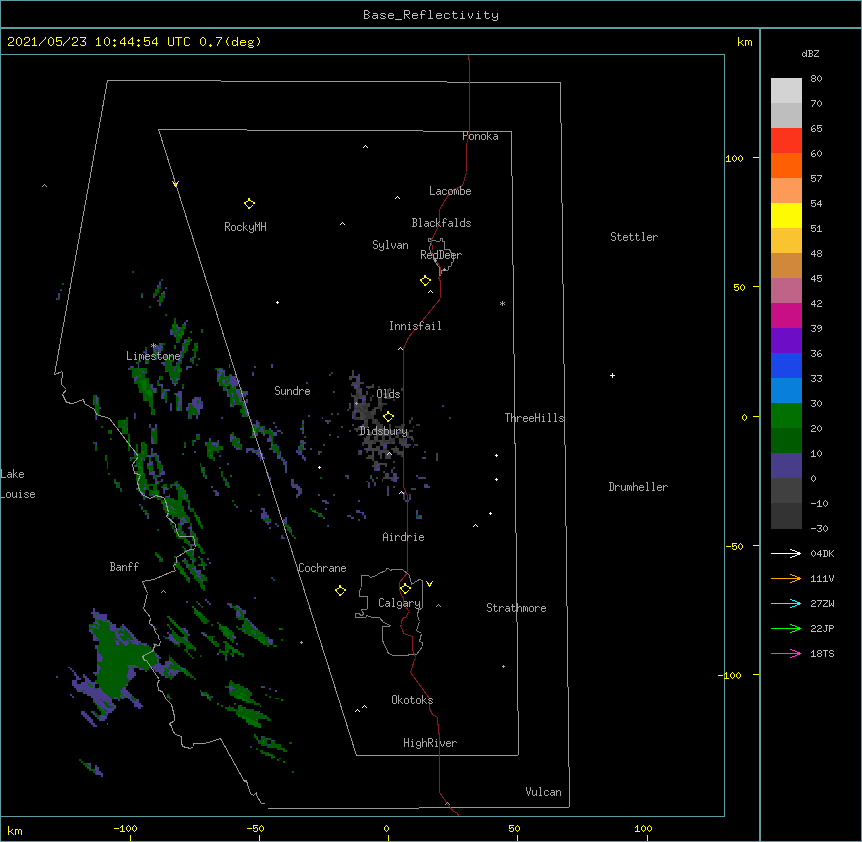Click the large green echo southwest of Banff

[117, 660]
